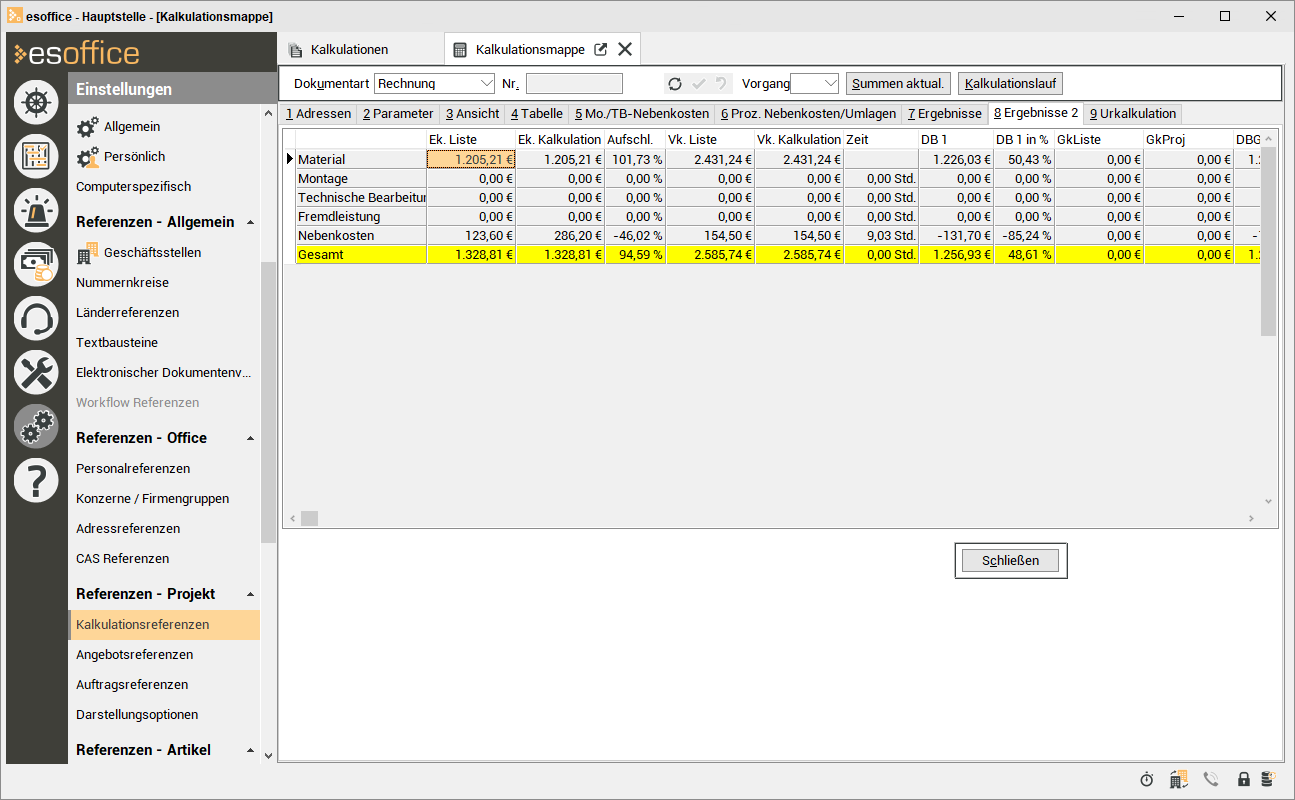Open the ship's wheel module in sidebar
This screenshot has height=800, width=1295.
(x=36, y=102)
